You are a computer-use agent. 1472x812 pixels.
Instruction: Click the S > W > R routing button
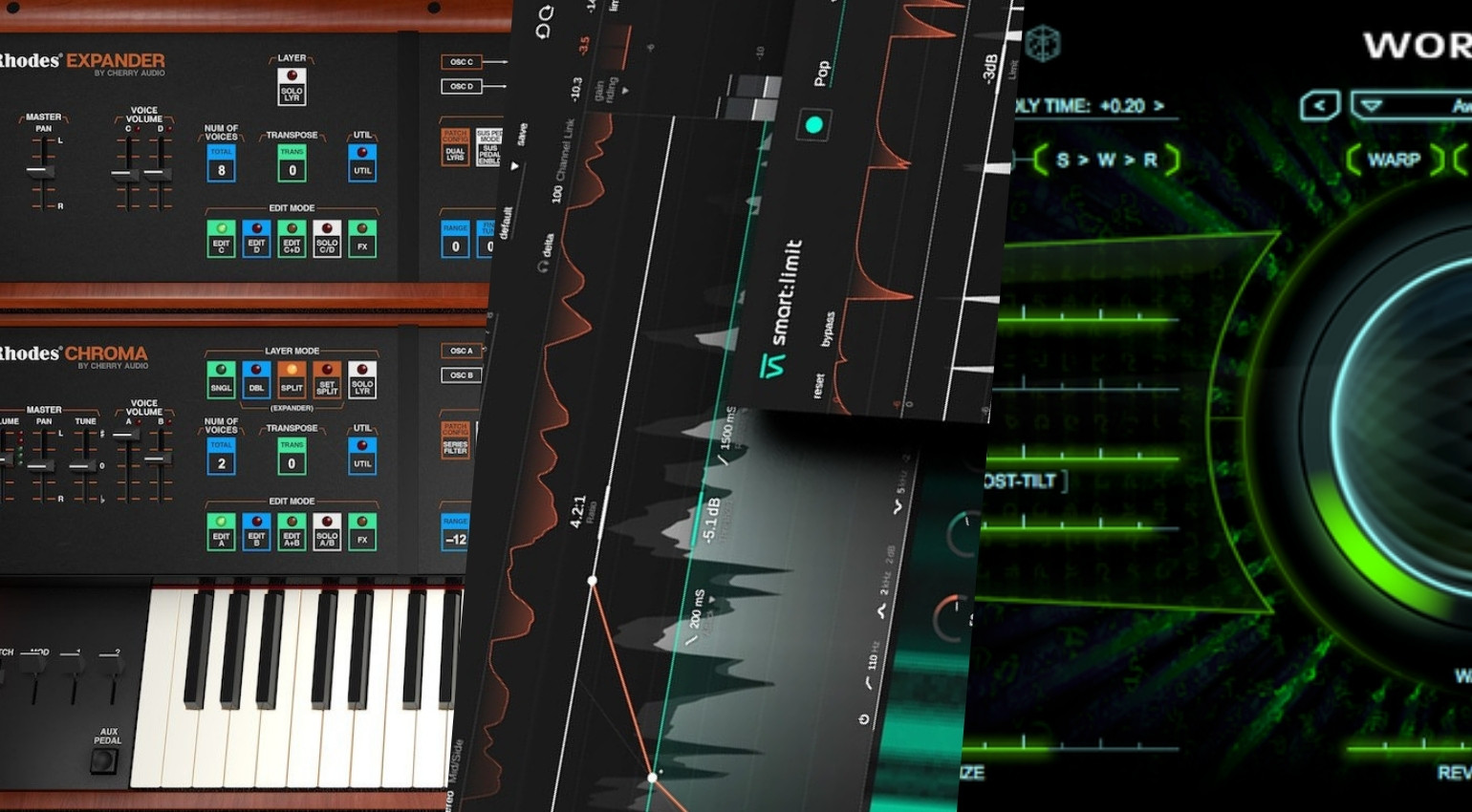[x=1106, y=160]
